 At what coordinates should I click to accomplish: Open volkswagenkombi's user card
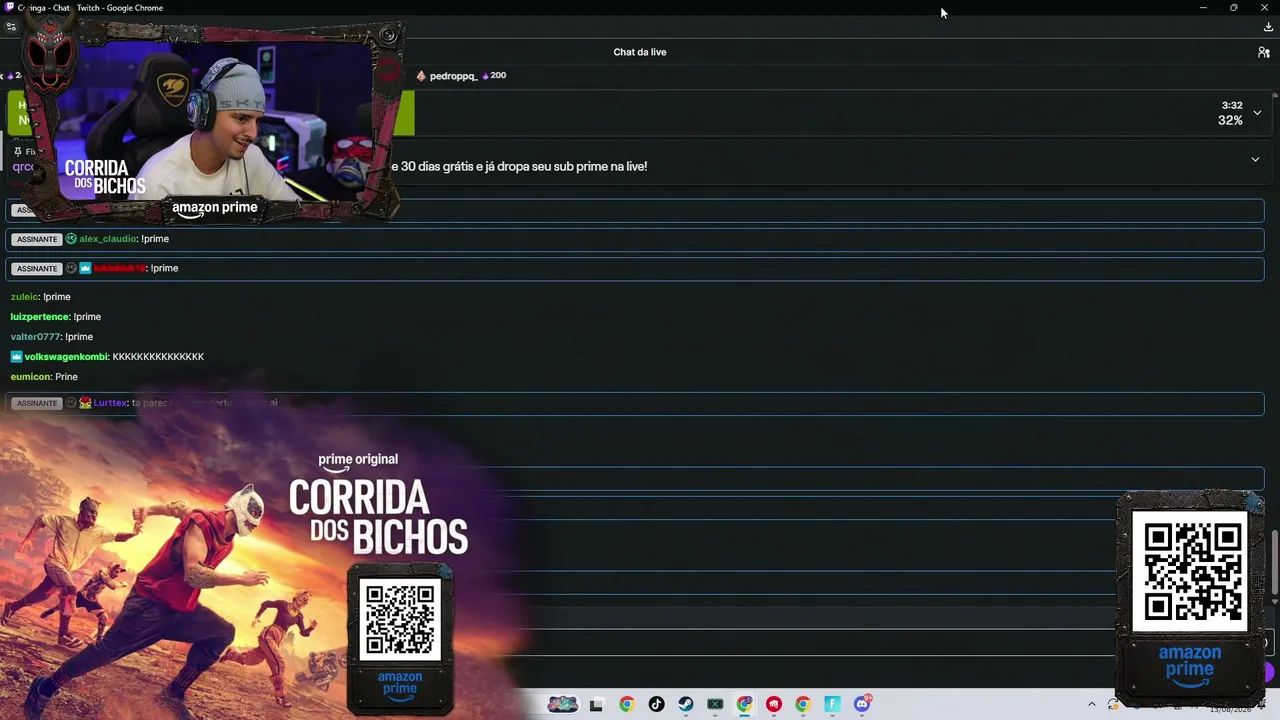click(67, 357)
